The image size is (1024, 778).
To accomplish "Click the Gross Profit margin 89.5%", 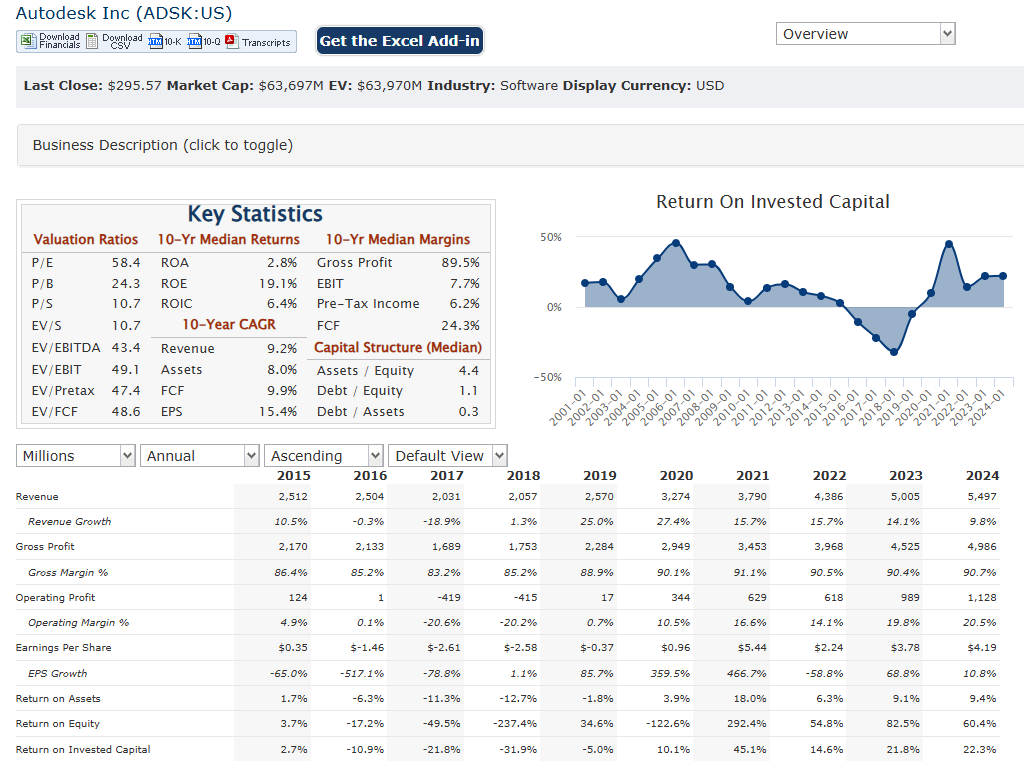I will [460, 263].
